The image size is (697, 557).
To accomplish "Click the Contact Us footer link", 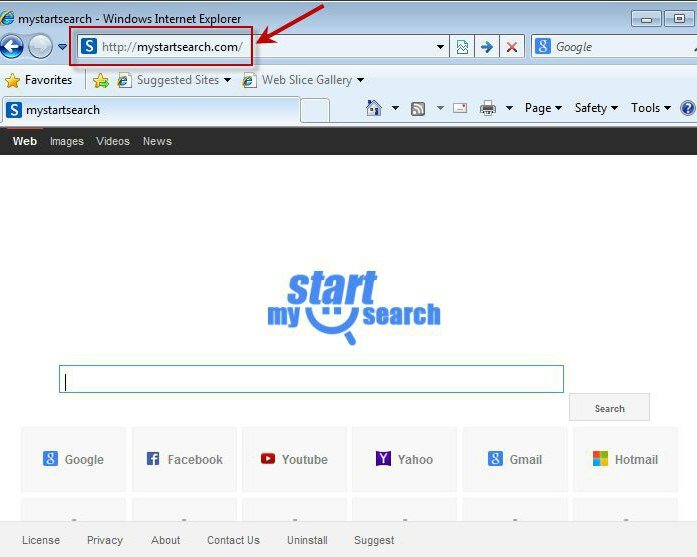I will (x=233, y=540).
